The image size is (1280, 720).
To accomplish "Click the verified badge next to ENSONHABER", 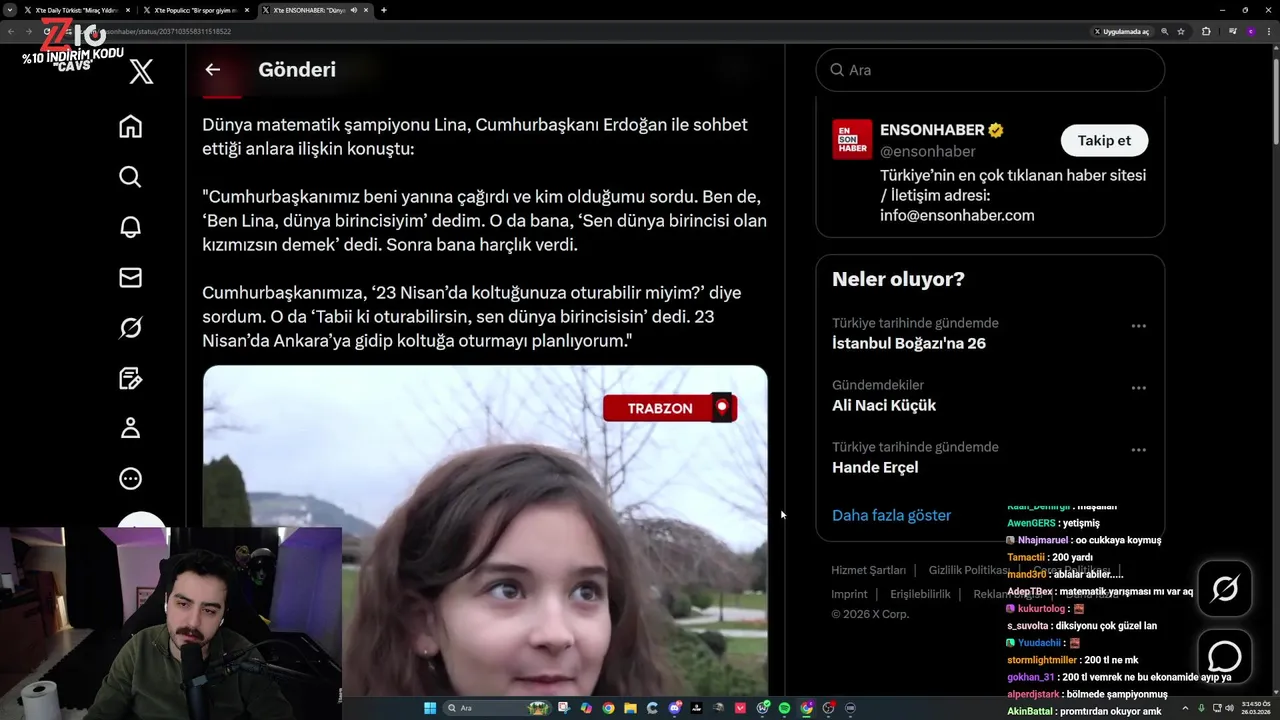I will point(996,130).
